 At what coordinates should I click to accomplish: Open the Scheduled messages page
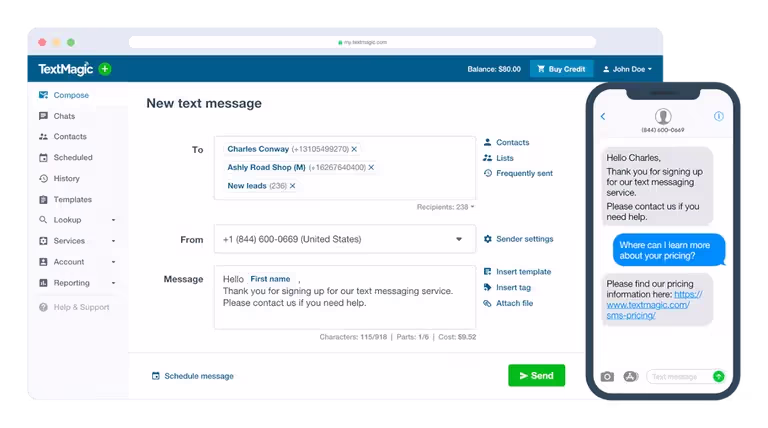pyautogui.click(x=72, y=157)
